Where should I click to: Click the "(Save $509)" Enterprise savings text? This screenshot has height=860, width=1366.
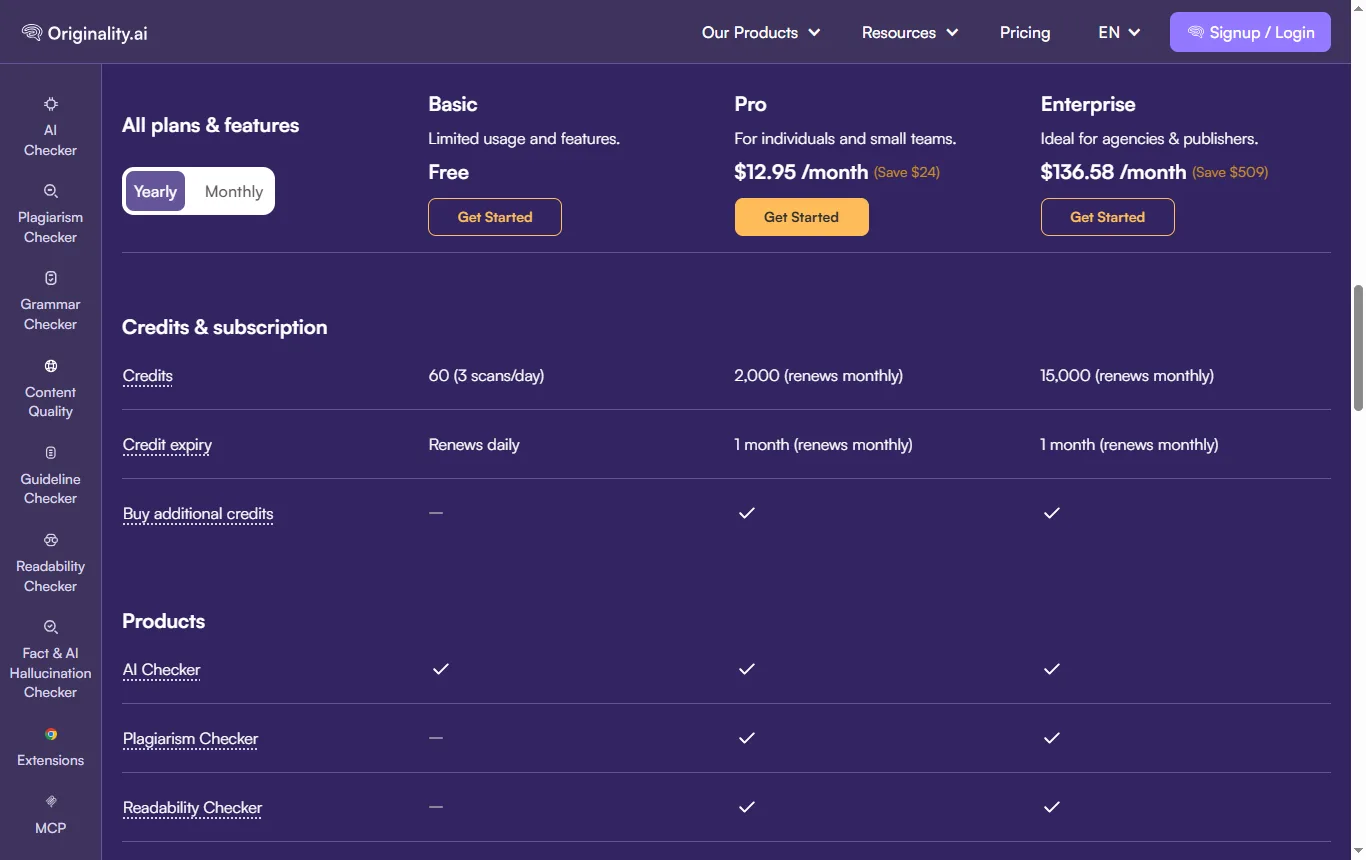pyautogui.click(x=1230, y=172)
